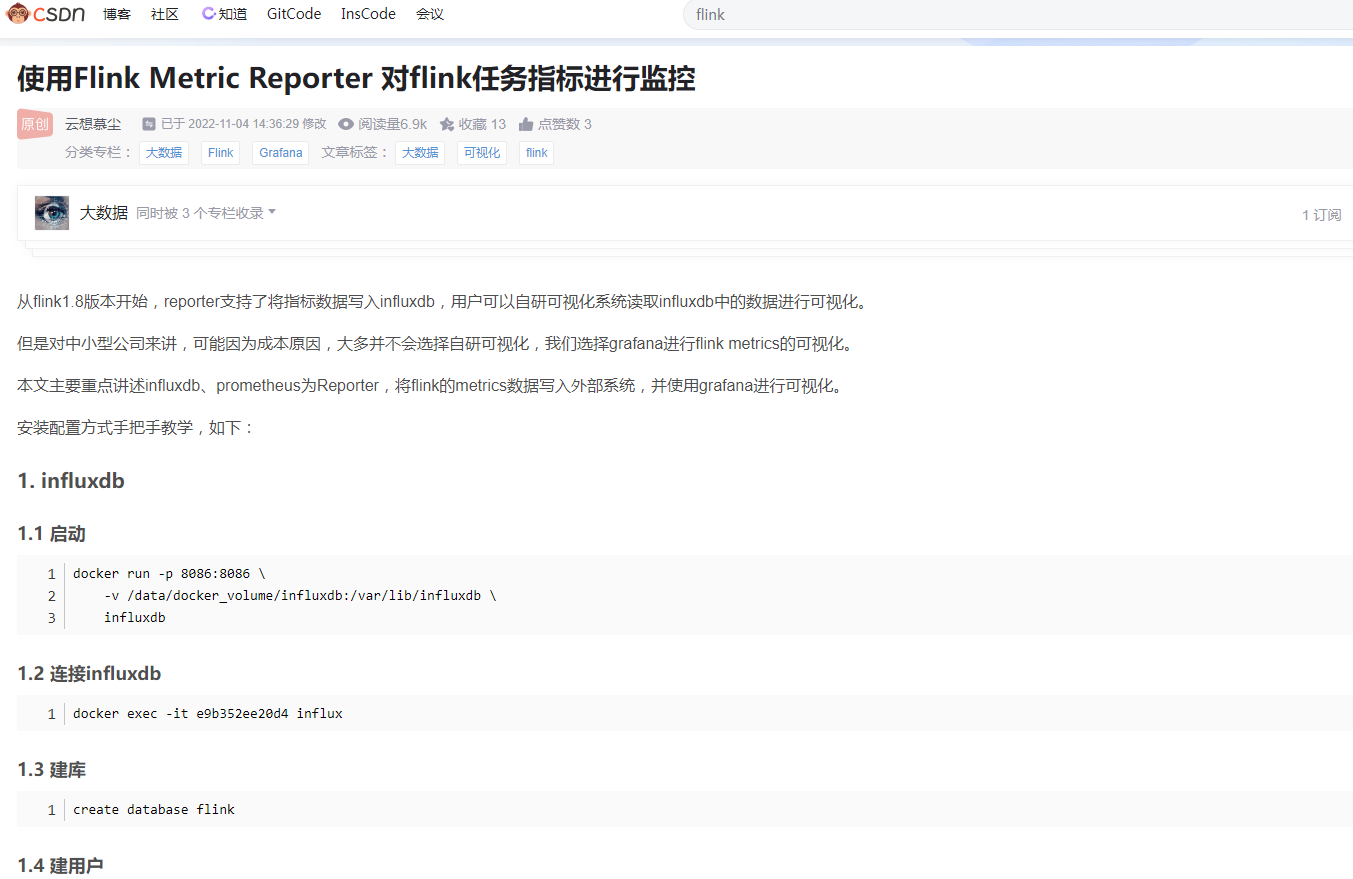Click the eye thumbnail of 大数据 column
Image resolution: width=1353 pixels, height=879 pixels.
[52, 213]
